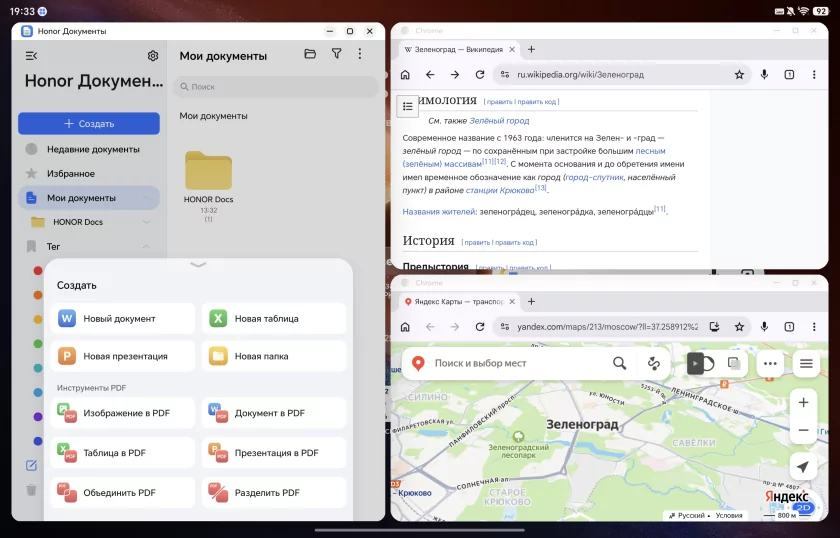Zoom out on the Yandex map
The image size is (840, 538).
point(803,430)
